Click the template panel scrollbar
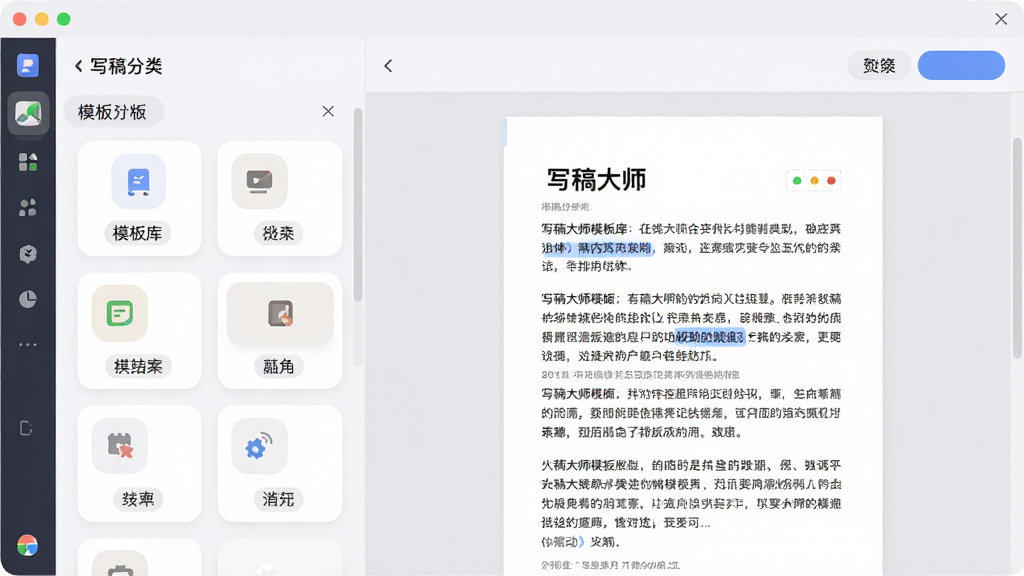The width and height of the screenshot is (1024, 576). pos(357,204)
